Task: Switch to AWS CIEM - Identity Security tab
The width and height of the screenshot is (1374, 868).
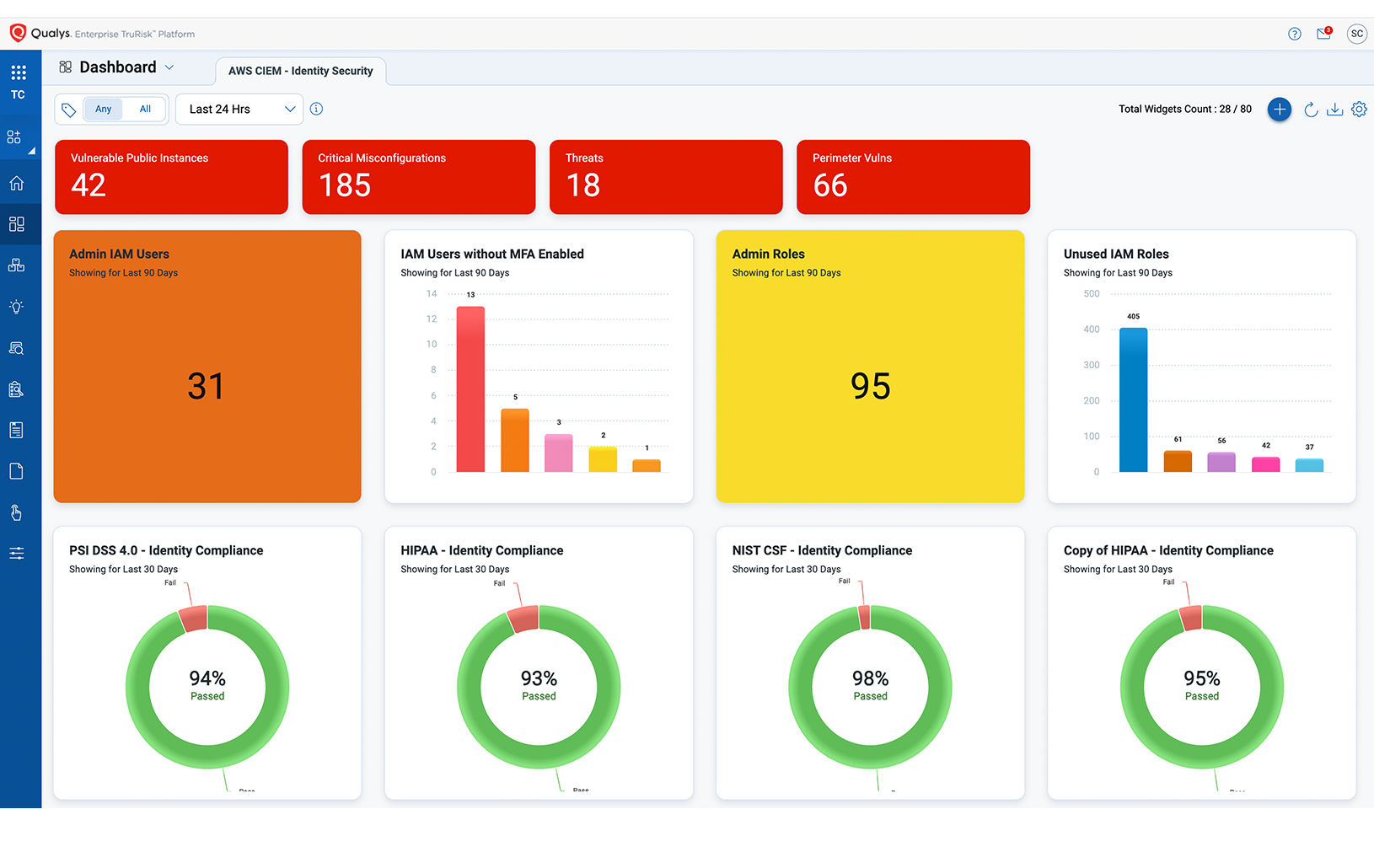Action: [x=300, y=71]
